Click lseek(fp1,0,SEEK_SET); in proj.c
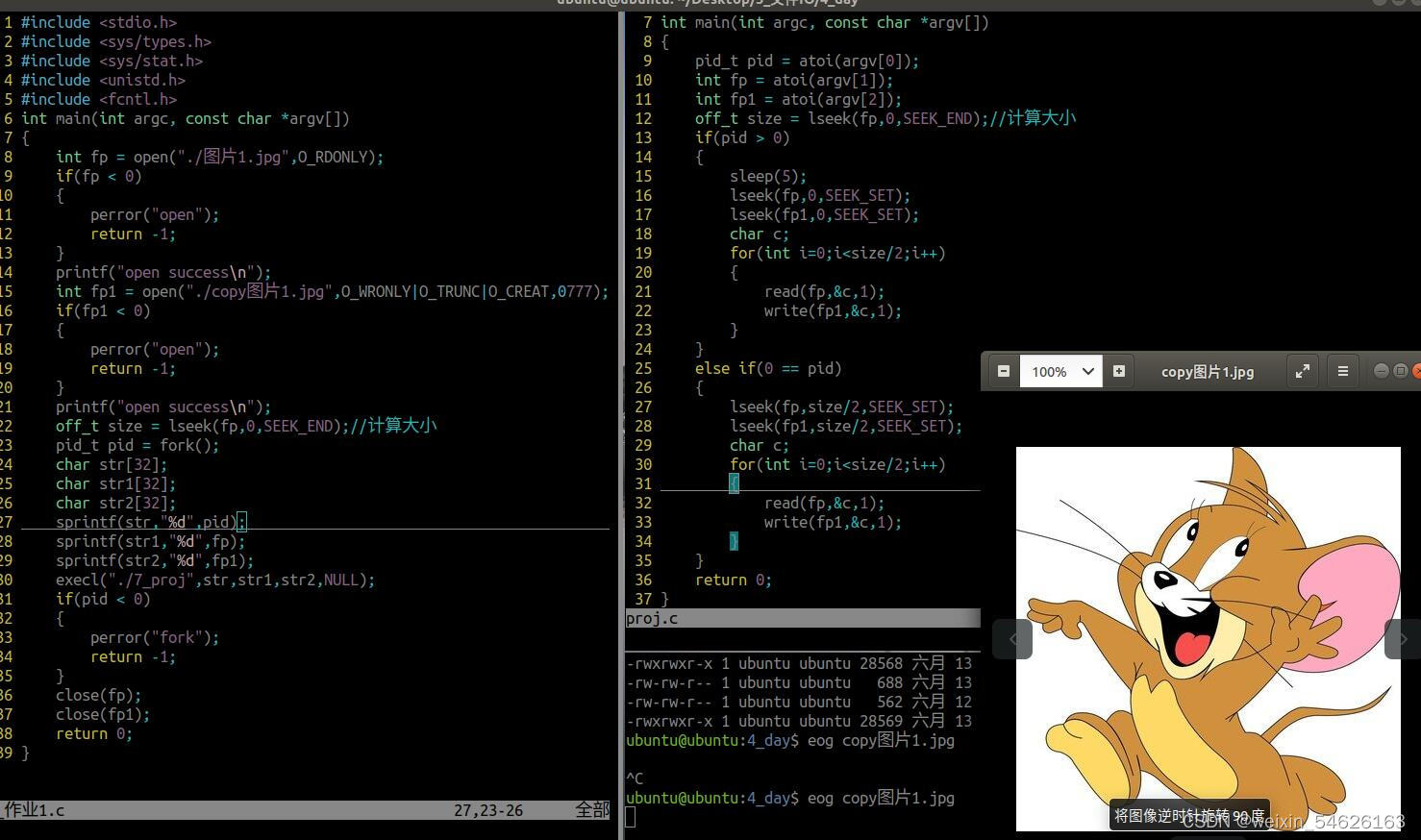Screen dimensions: 1421x840 825,214
